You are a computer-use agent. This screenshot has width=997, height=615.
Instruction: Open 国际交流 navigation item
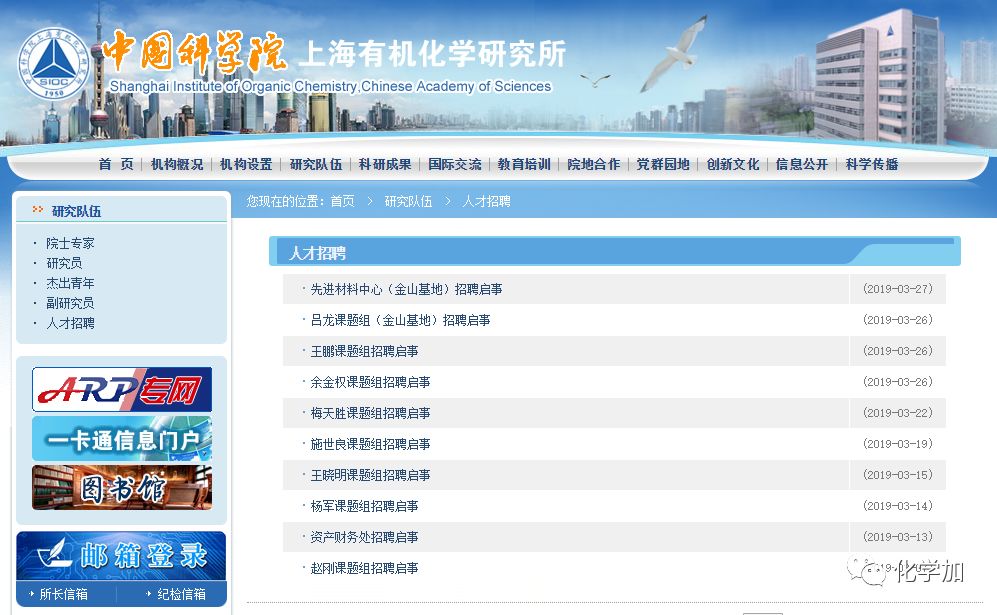454,164
